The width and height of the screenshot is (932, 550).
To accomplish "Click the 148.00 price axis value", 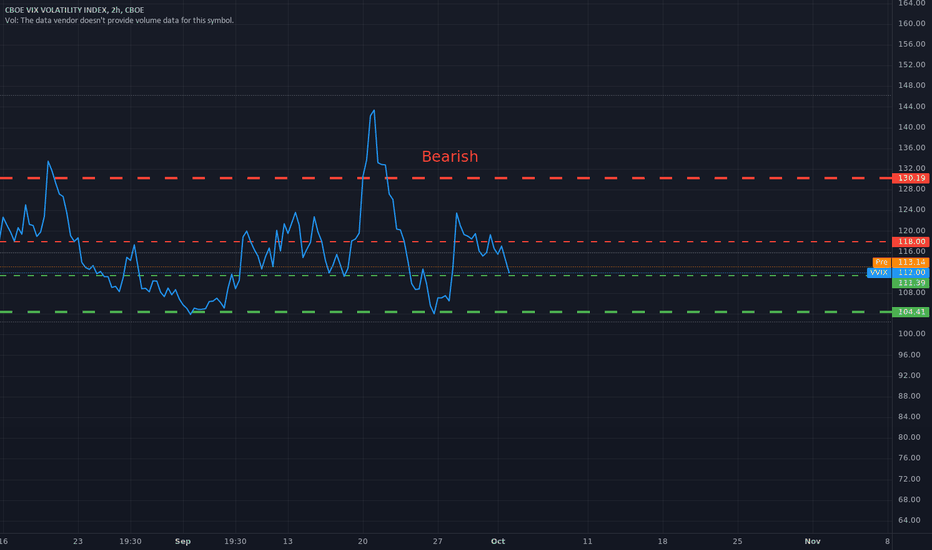I will [912, 86].
